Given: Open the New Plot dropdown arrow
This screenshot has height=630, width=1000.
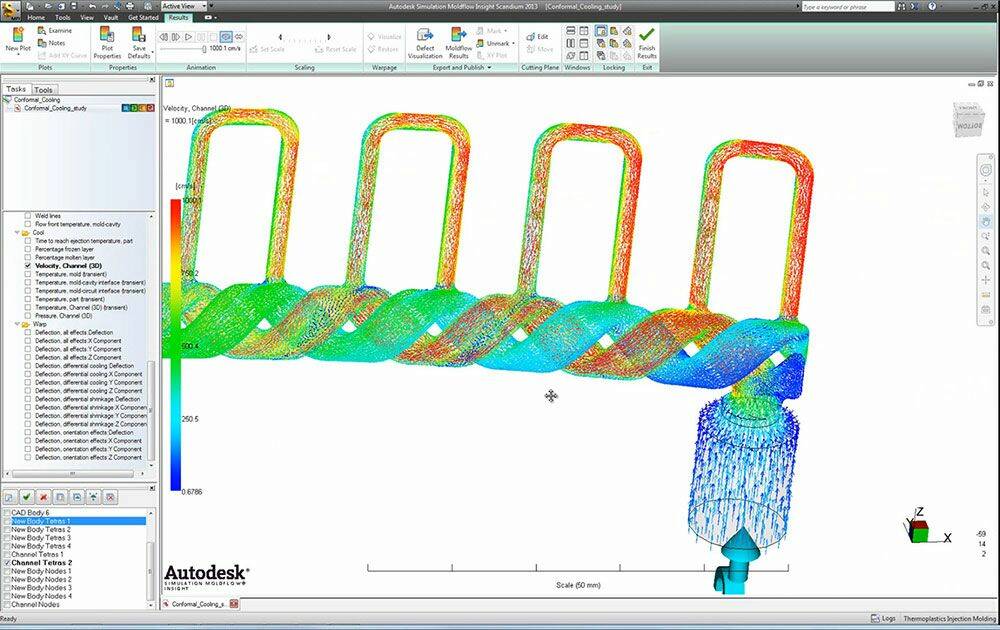Looking at the screenshot, I should tap(18, 55).
